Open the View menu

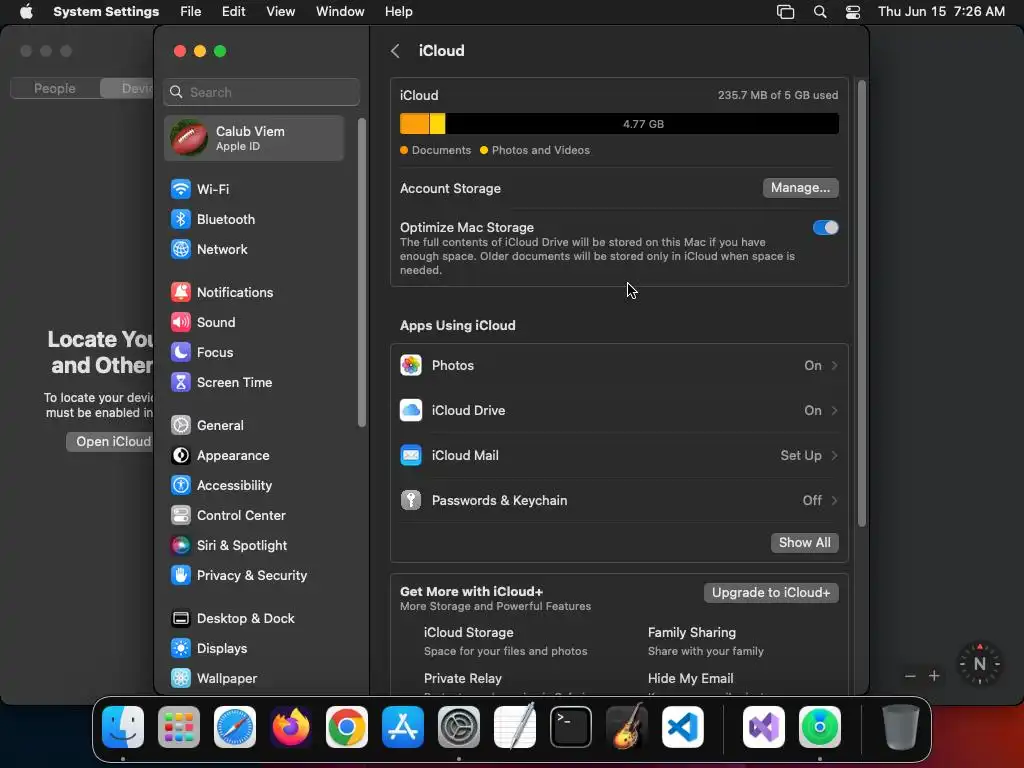[x=281, y=12]
